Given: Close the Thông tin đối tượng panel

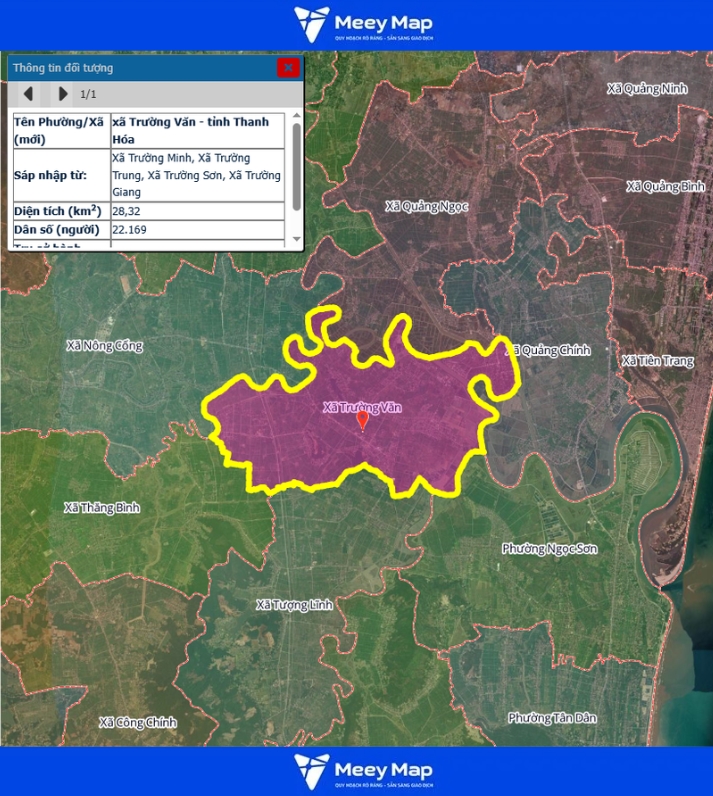Looking at the screenshot, I should click(288, 68).
